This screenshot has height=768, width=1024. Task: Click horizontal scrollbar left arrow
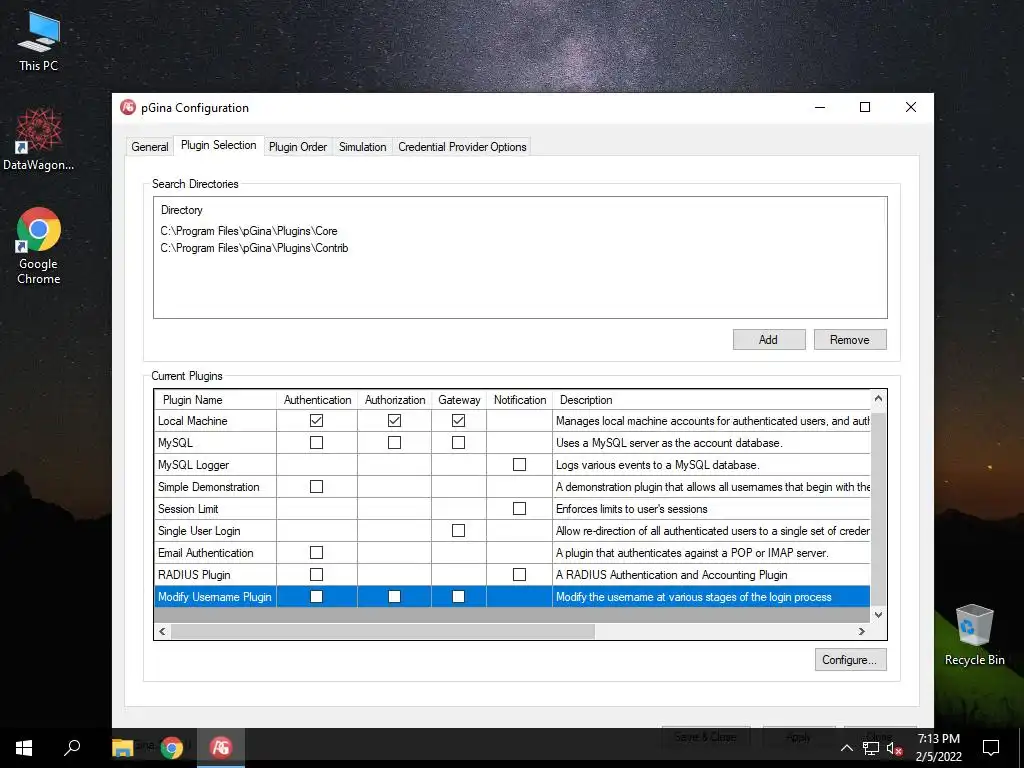[x=162, y=632]
